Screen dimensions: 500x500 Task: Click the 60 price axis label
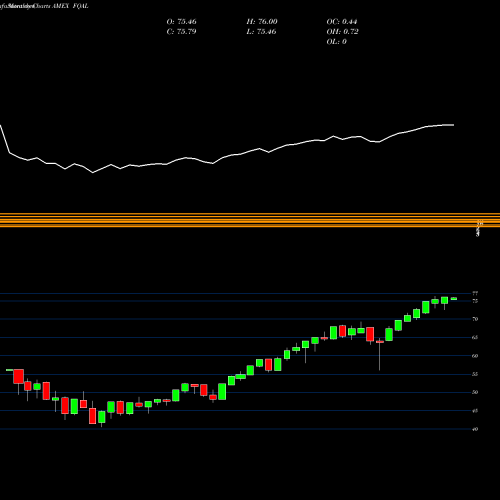[475, 356]
